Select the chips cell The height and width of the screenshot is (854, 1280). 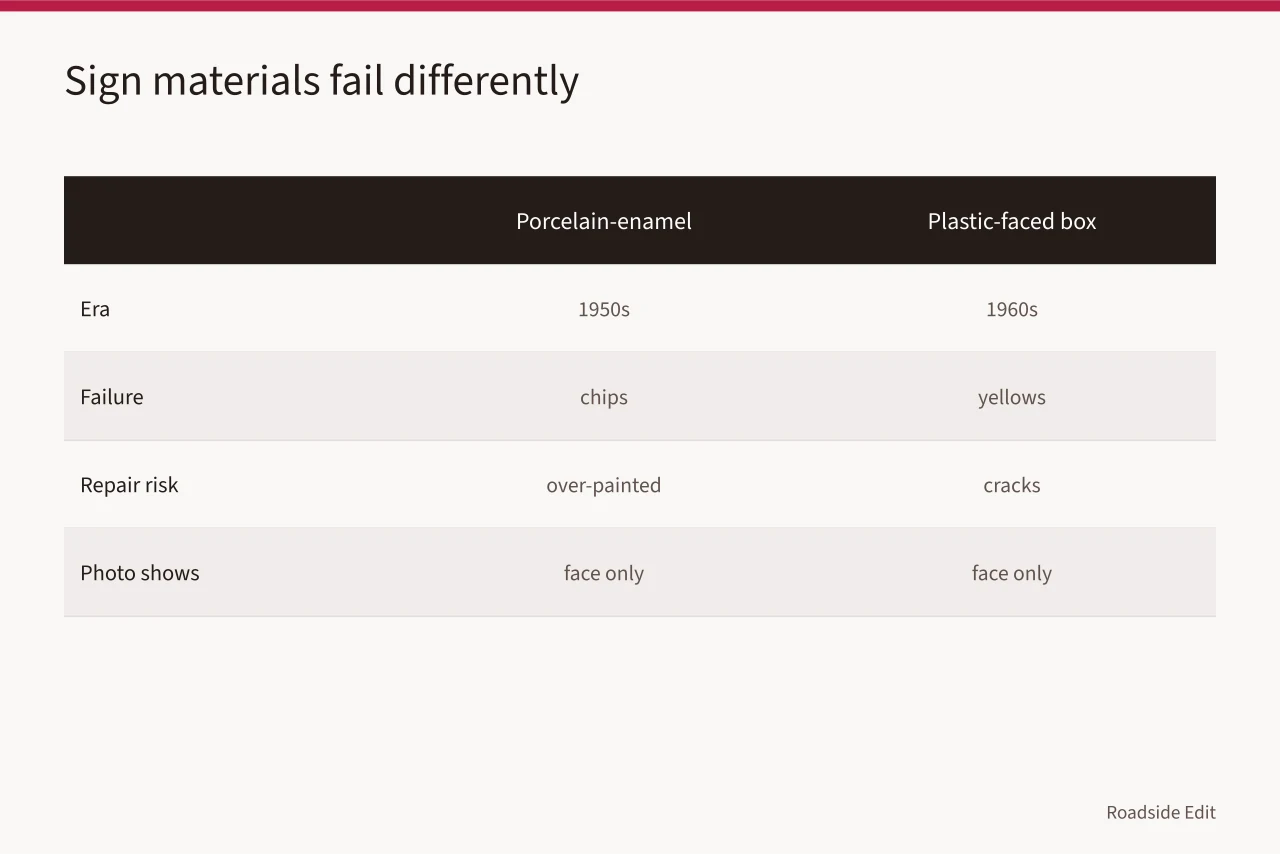(604, 397)
